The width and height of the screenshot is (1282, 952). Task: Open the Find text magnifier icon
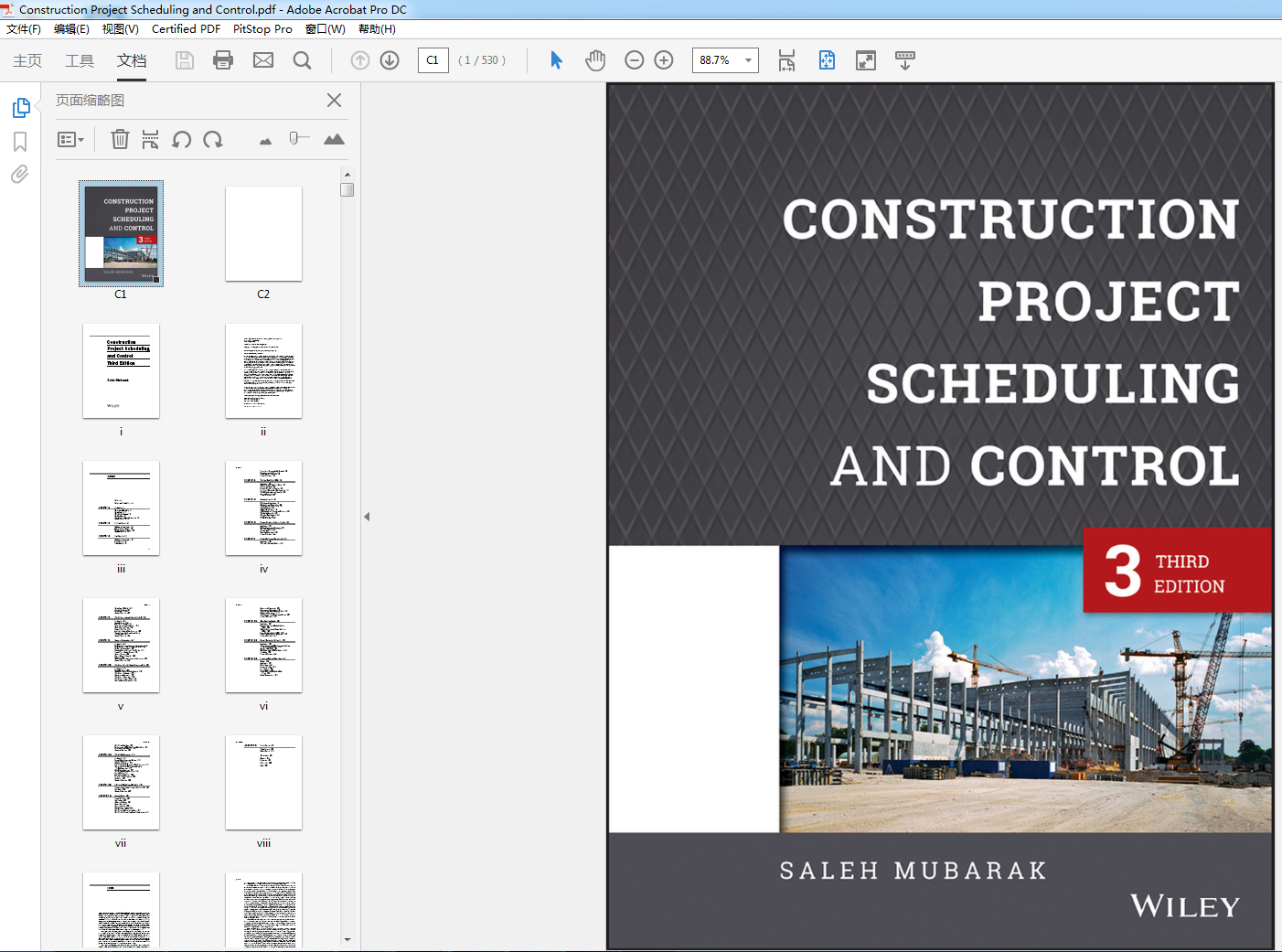(303, 60)
